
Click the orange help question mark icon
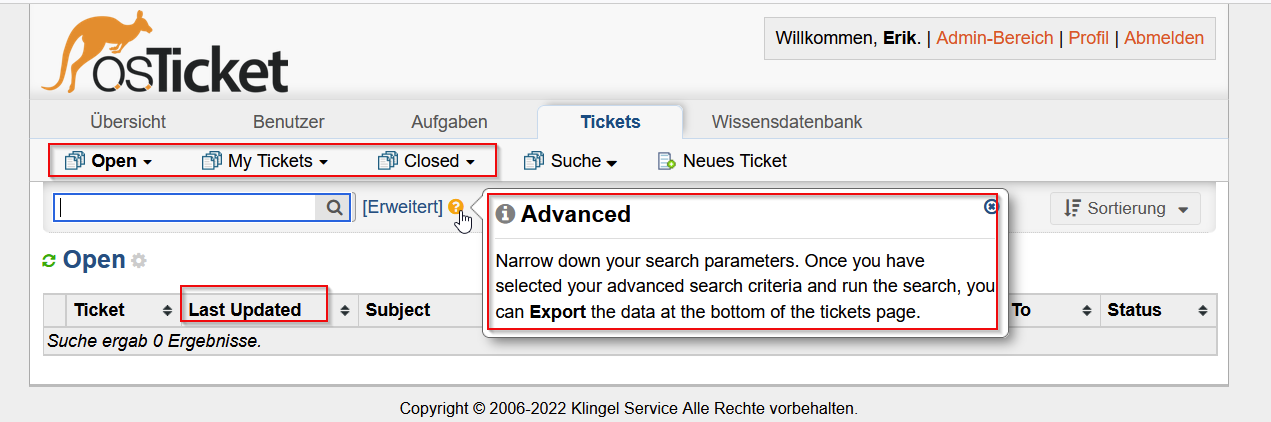coord(456,207)
